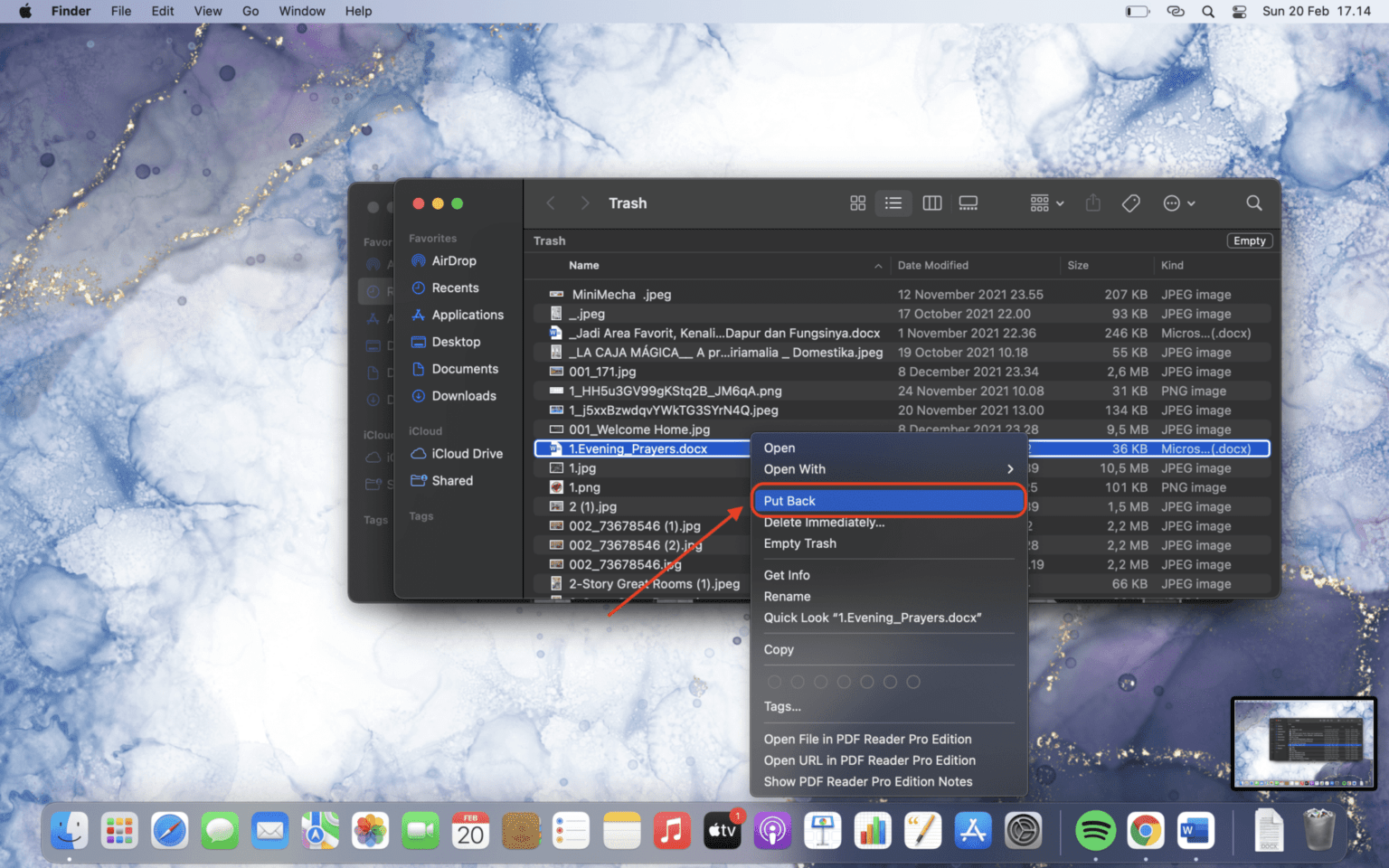Open Photos from the Dock
Image resolution: width=1389 pixels, height=868 pixels.
coord(371,831)
